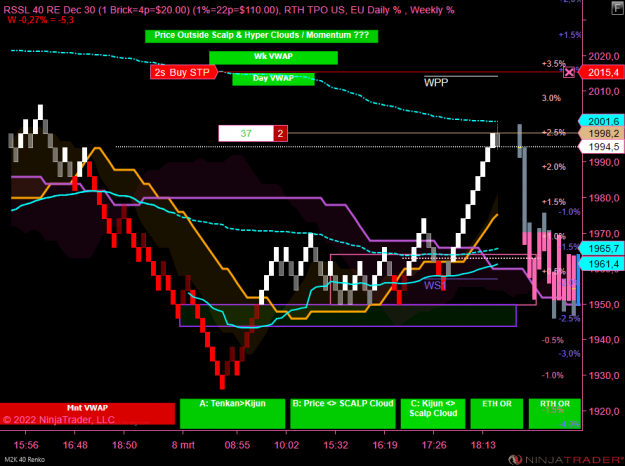Click the 1920,0 price axis label
625x466 pixels.
(x=604, y=411)
